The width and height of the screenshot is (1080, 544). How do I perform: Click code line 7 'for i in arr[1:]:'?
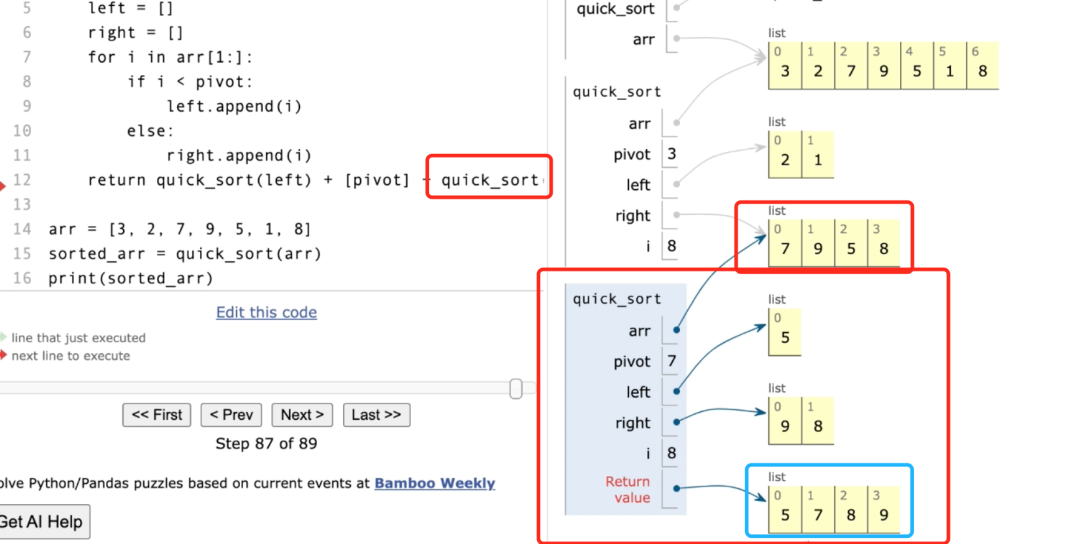(170, 57)
